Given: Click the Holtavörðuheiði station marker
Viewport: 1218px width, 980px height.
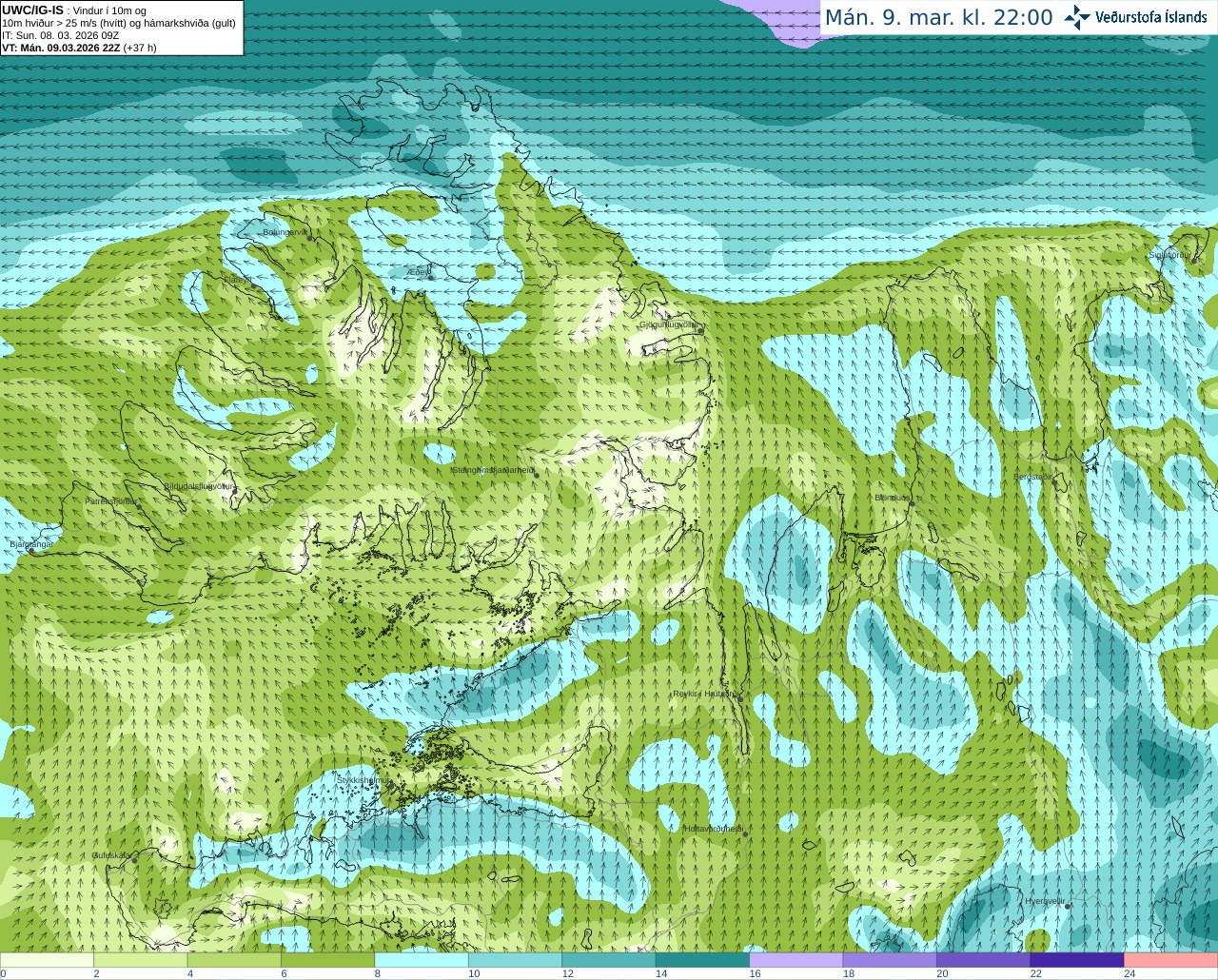Looking at the screenshot, I should (745, 834).
